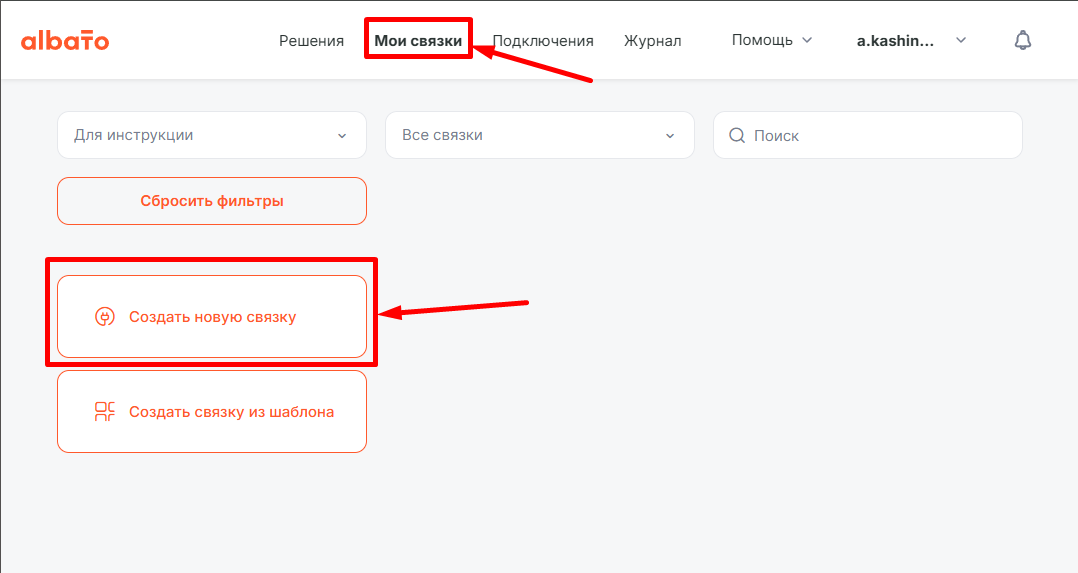Click the chevron next to Помощь
Viewport: 1078px width, 573px height.
point(807,41)
